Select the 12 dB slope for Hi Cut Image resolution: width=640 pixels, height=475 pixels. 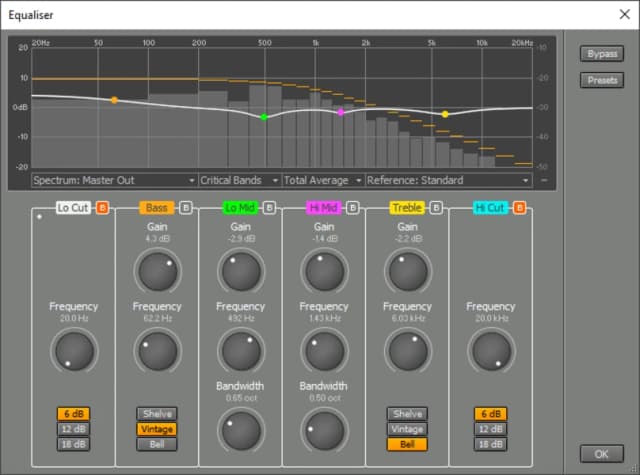click(491, 429)
